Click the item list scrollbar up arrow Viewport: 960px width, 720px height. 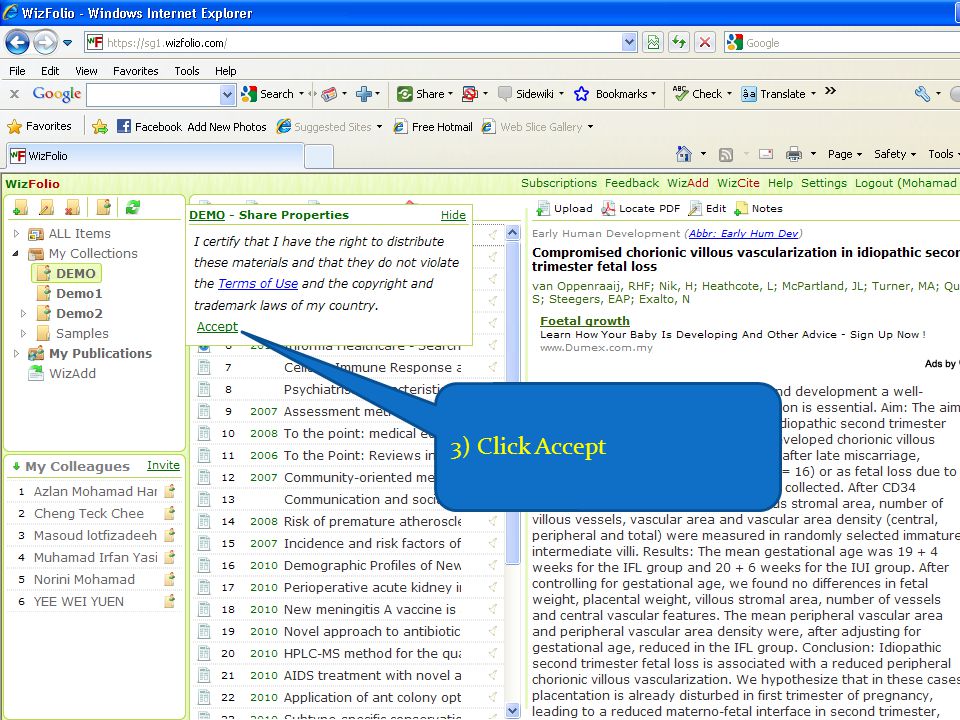pos(513,232)
